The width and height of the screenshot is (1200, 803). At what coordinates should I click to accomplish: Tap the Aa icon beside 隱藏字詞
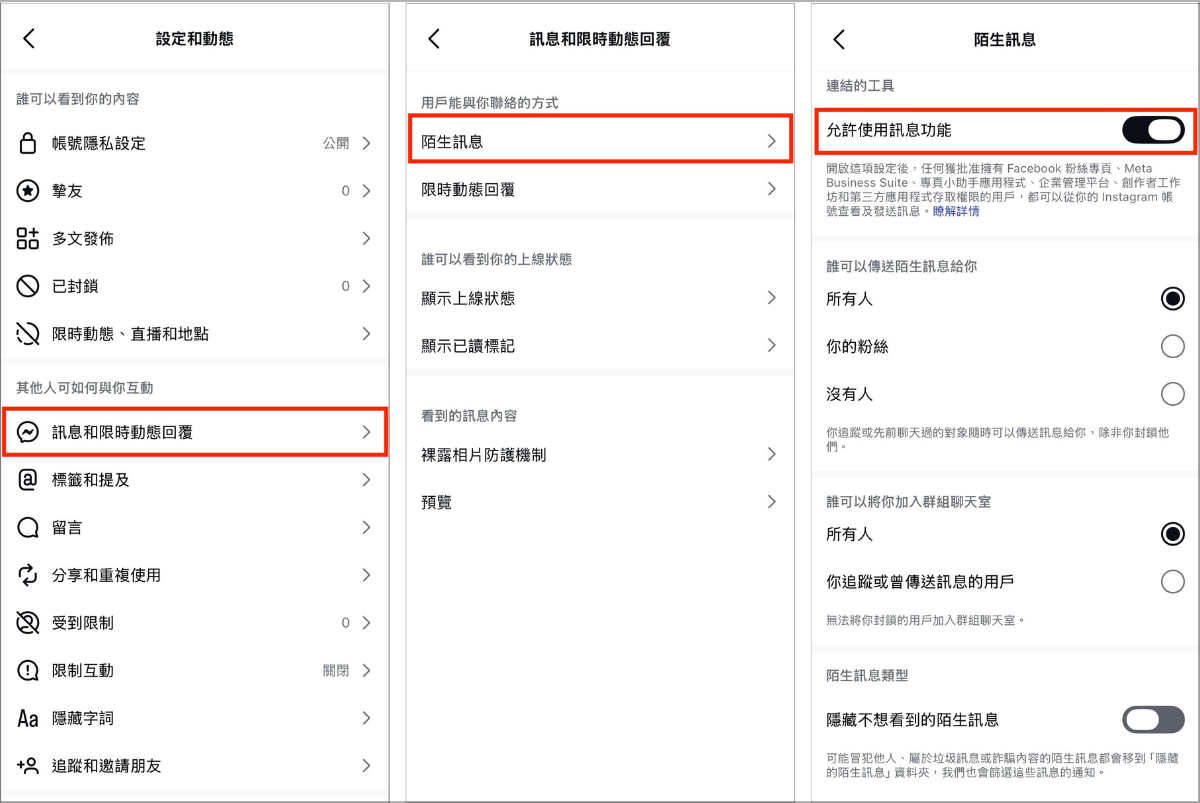click(28, 718)
